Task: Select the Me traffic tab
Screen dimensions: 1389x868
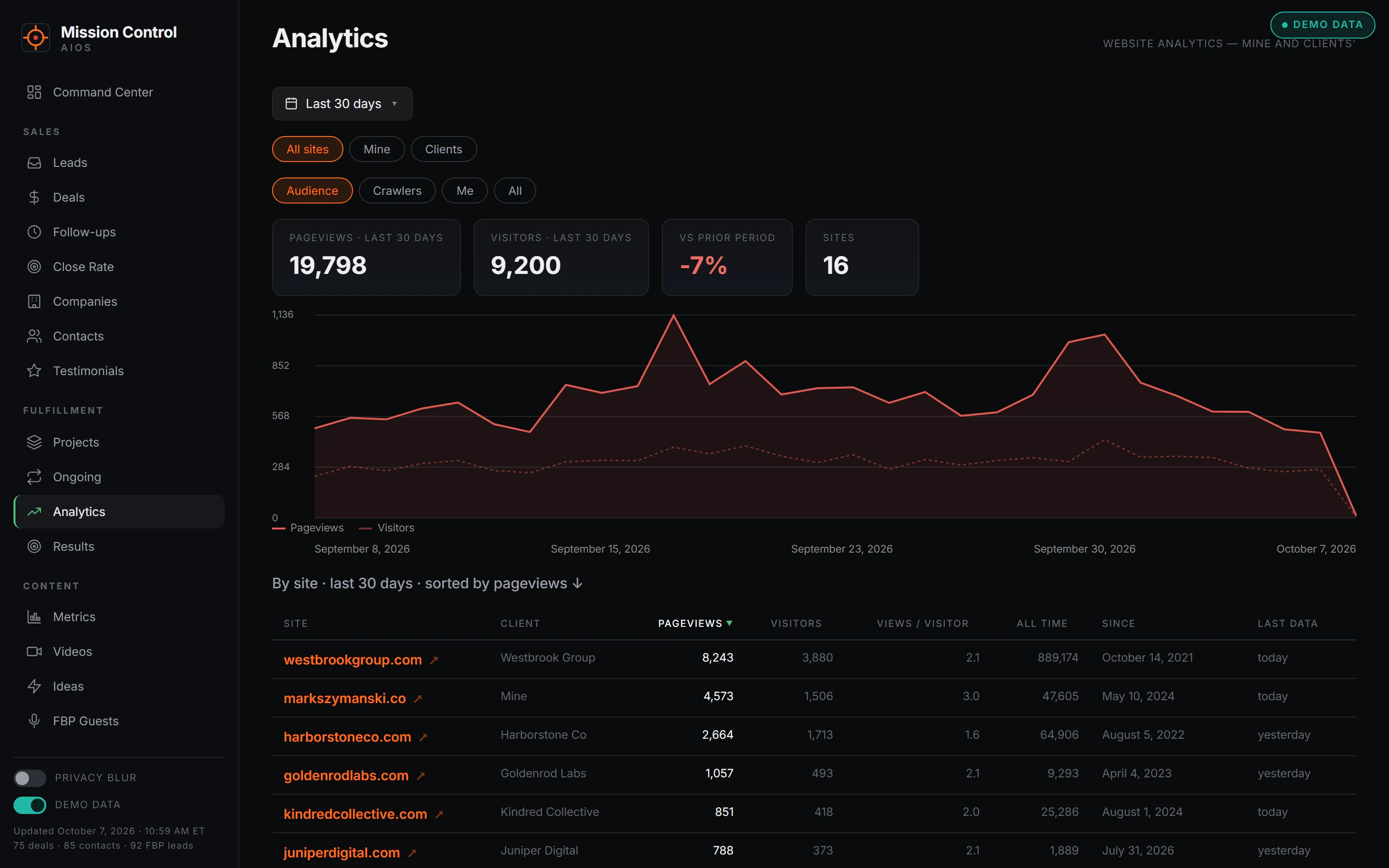Action: (x=465, y=190)
